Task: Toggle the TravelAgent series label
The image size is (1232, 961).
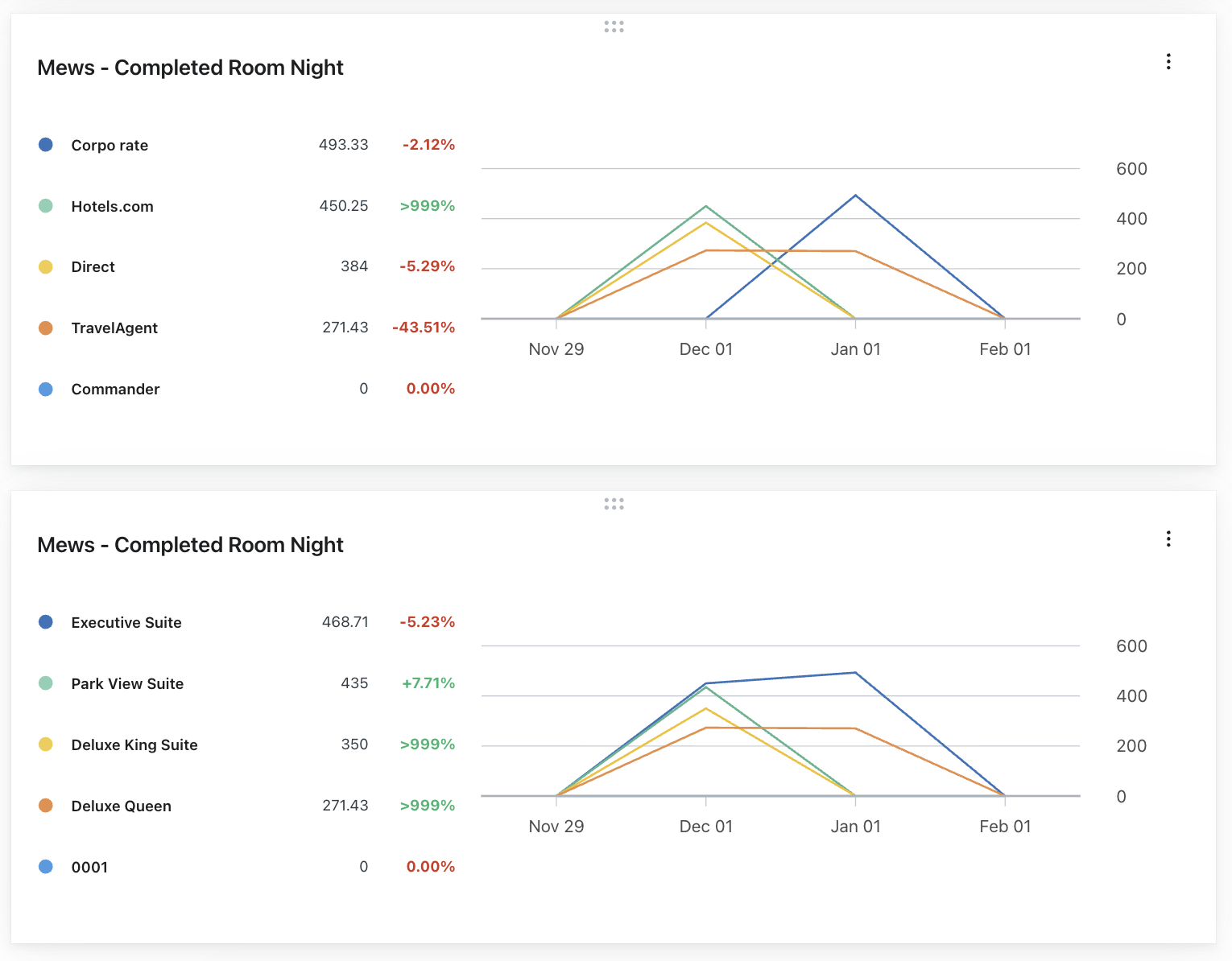Action: [114, 328]
